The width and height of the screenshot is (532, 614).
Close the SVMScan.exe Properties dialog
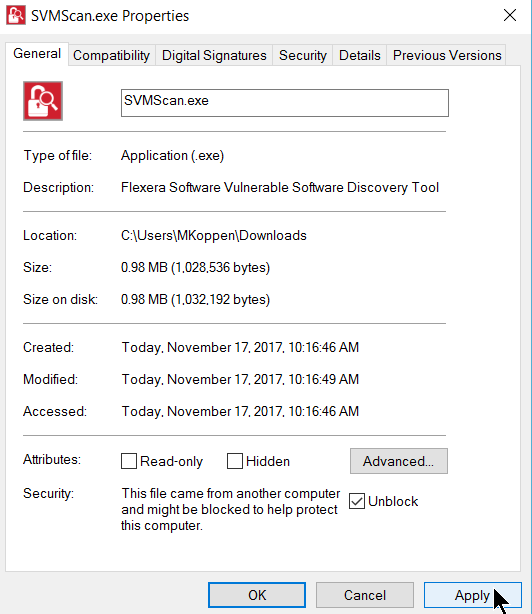pos(510,16)
